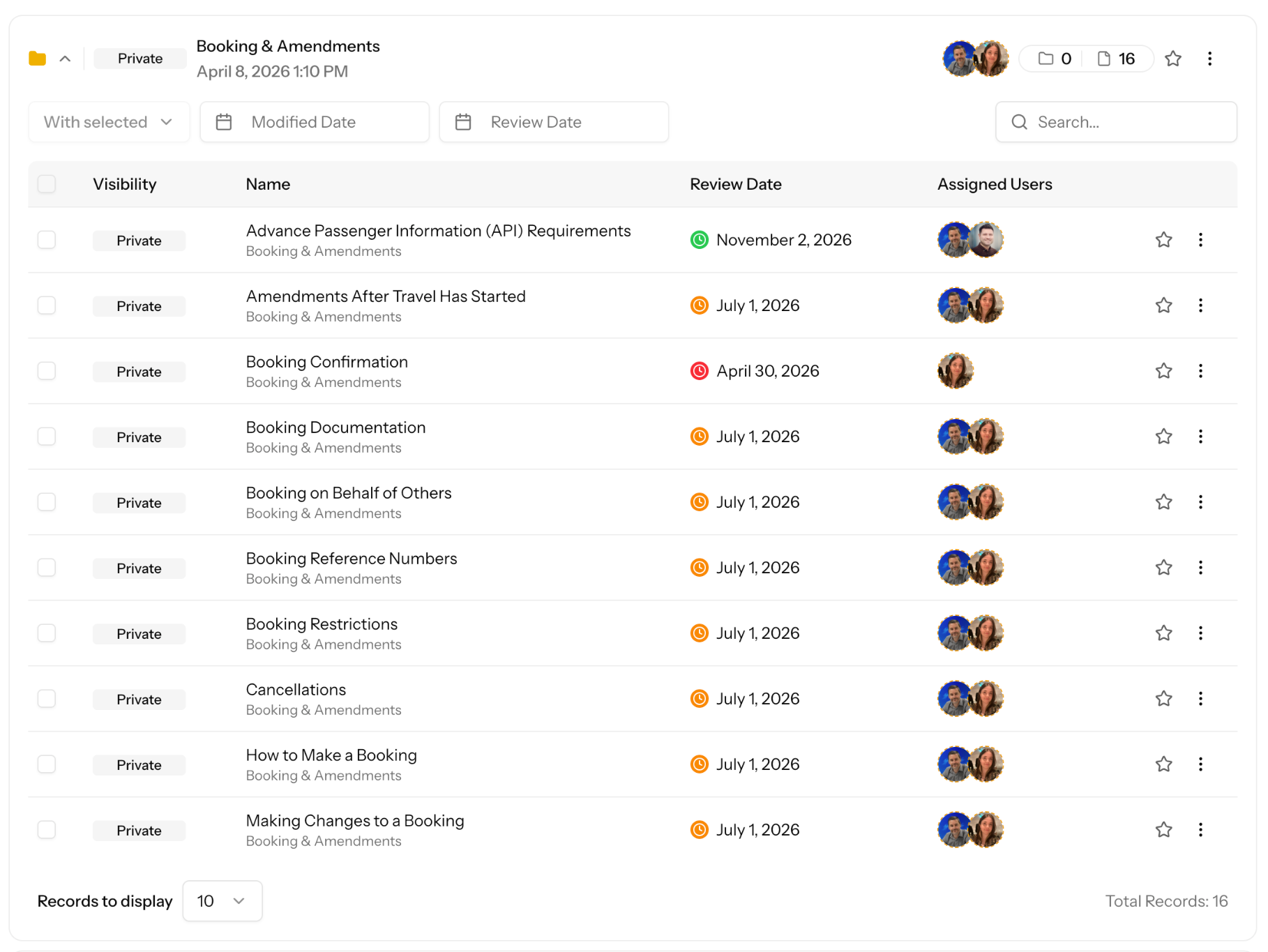Collapse the Booking & Amendments folder chevron
Image resolution: width=1268 pixels, height=952 pixels.
[x=65, y=59]
